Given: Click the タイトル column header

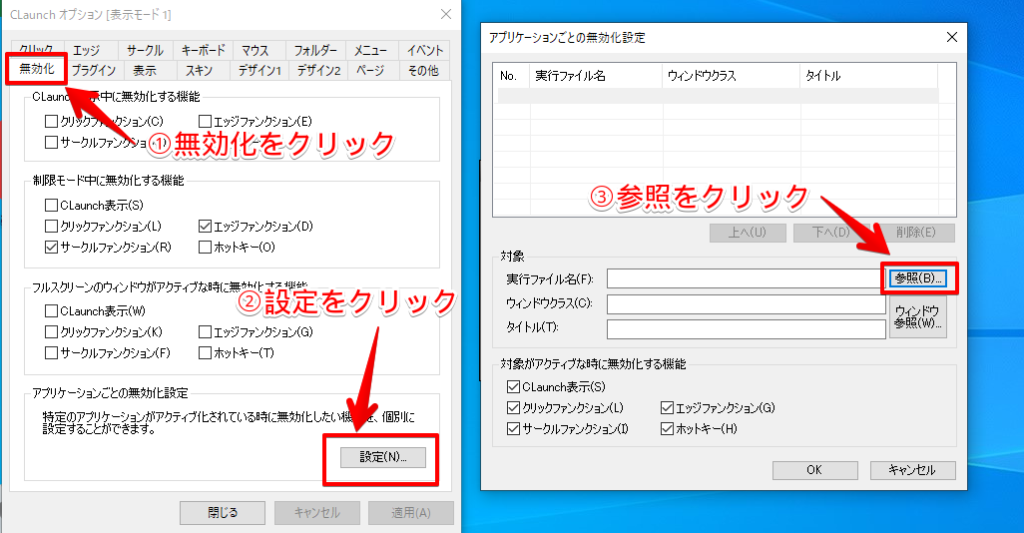Looking at the screenshot, I should click(869, 76).
